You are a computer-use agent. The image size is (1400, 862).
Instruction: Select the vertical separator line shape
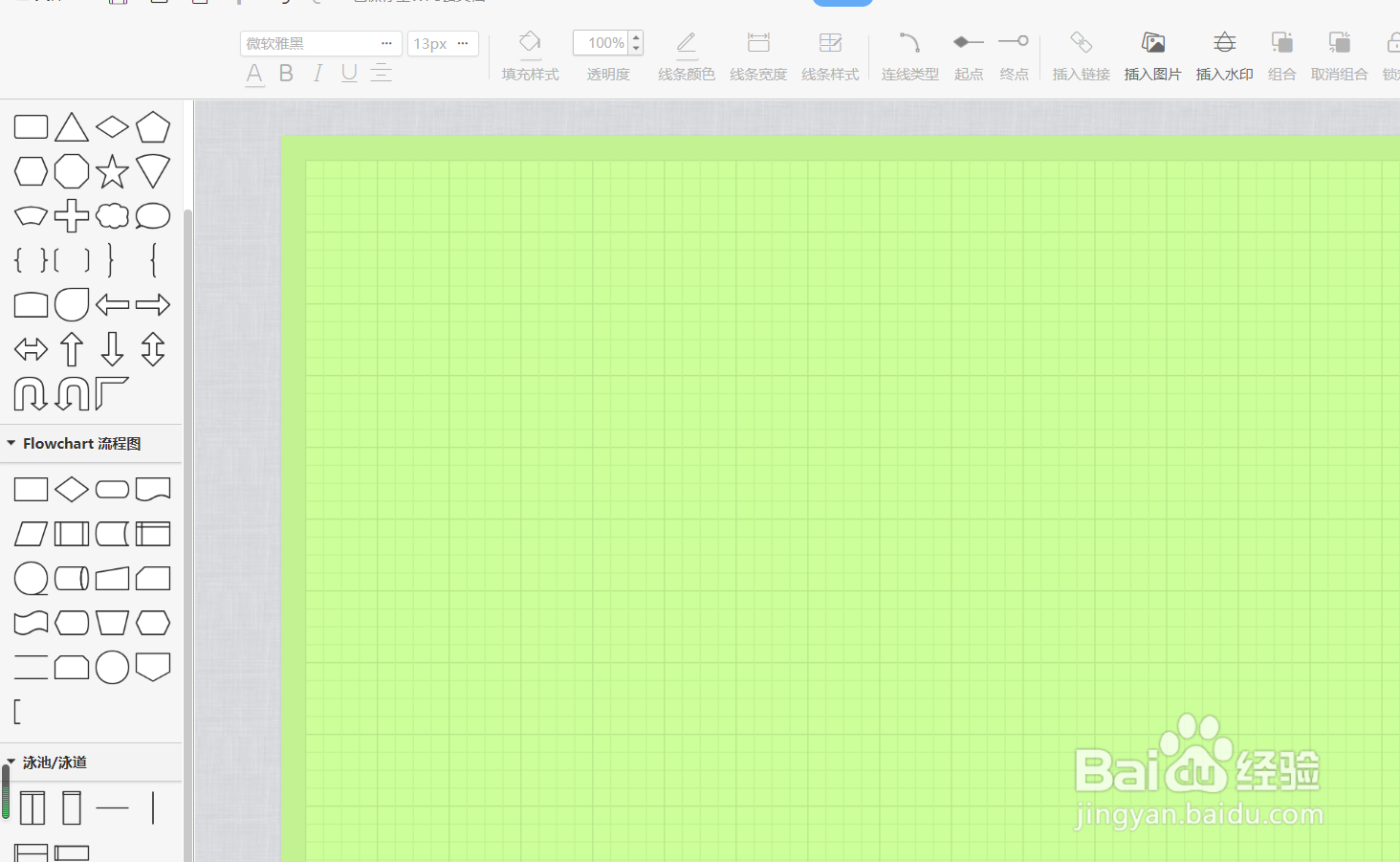(153, 808)
